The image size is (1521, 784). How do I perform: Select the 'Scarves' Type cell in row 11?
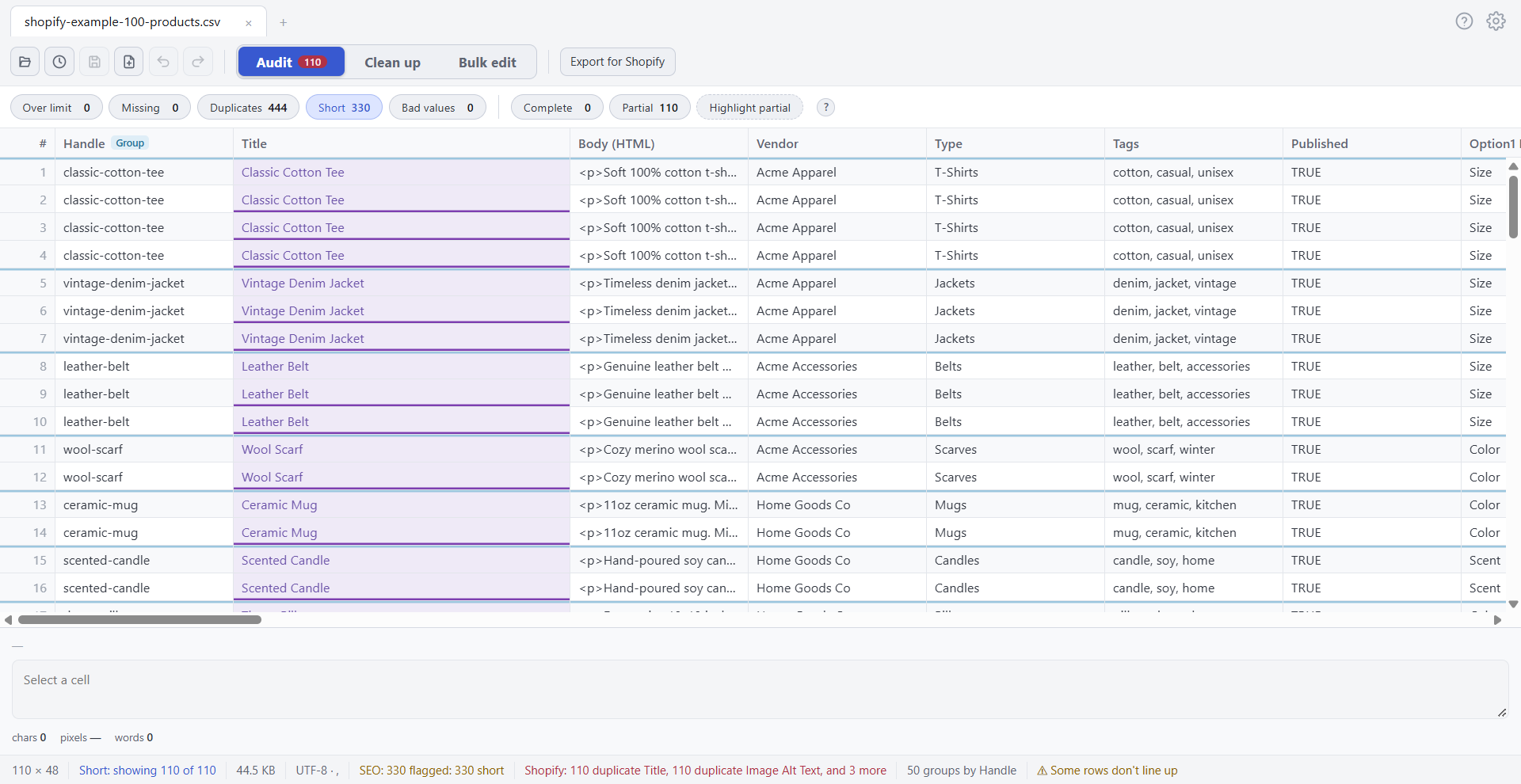point(1015,449)
